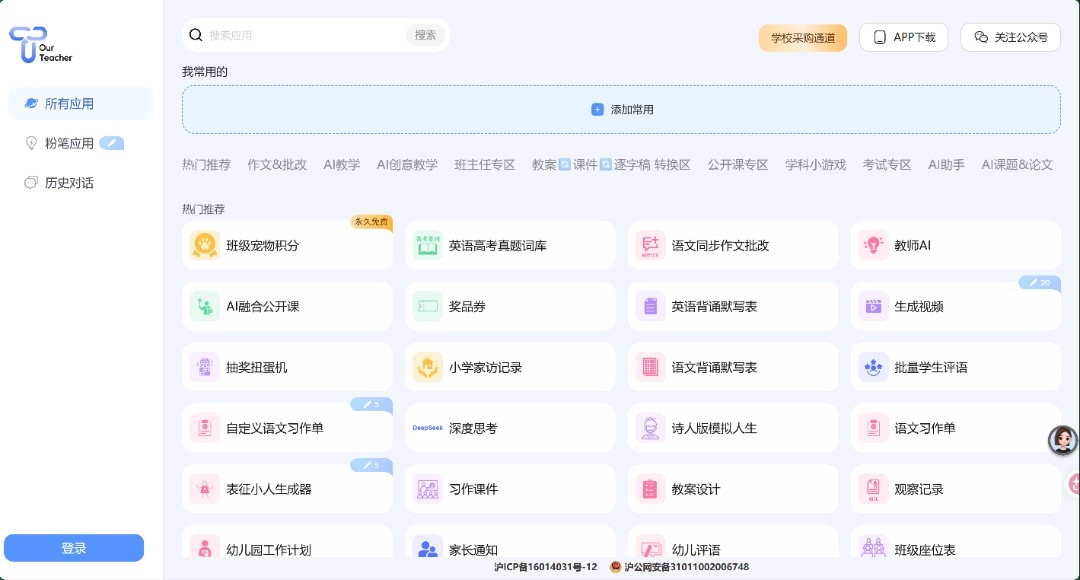This screenshot has width=1080, height=580.
Task: Select 所有应用 in the sidebar
Action: [x=81, y=104]
